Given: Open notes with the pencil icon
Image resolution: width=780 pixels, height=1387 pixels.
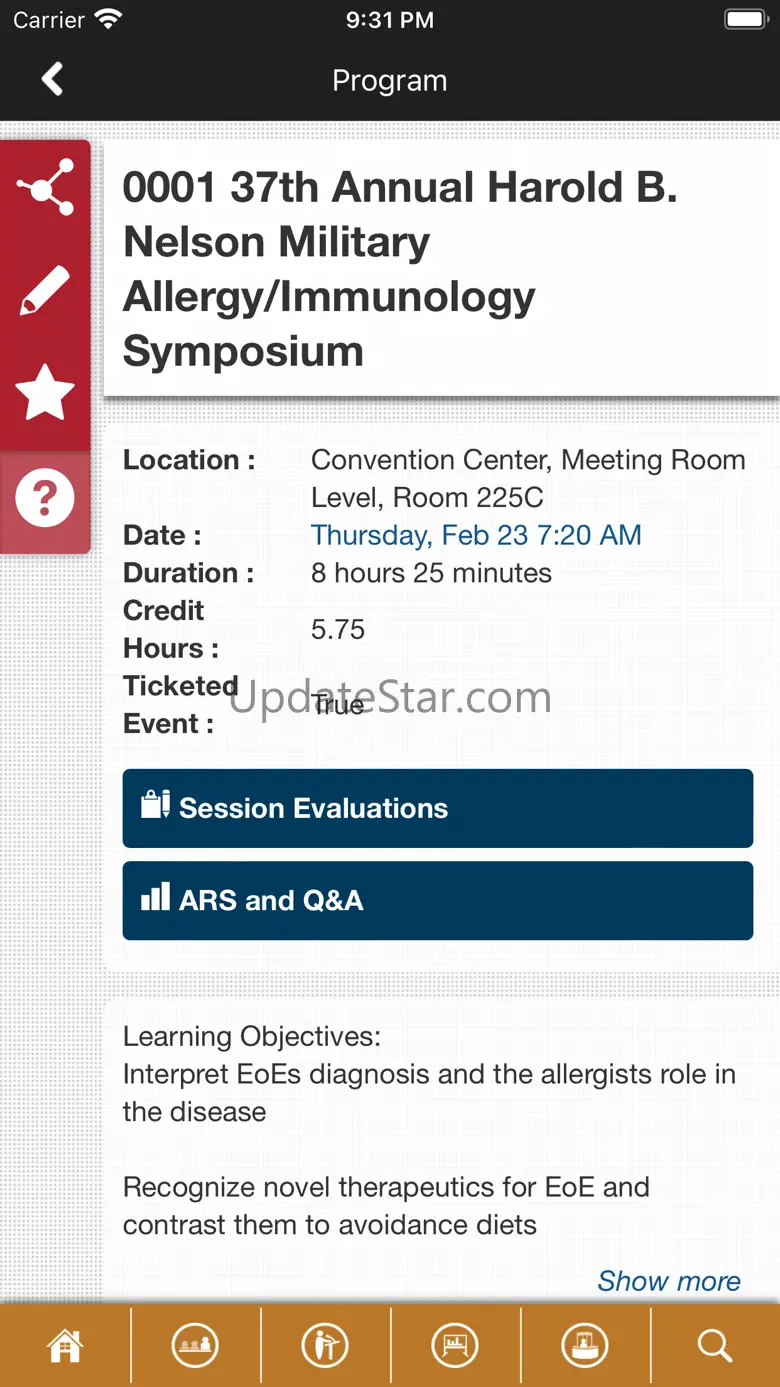Looking at the screenshot, I should point(45,290).
